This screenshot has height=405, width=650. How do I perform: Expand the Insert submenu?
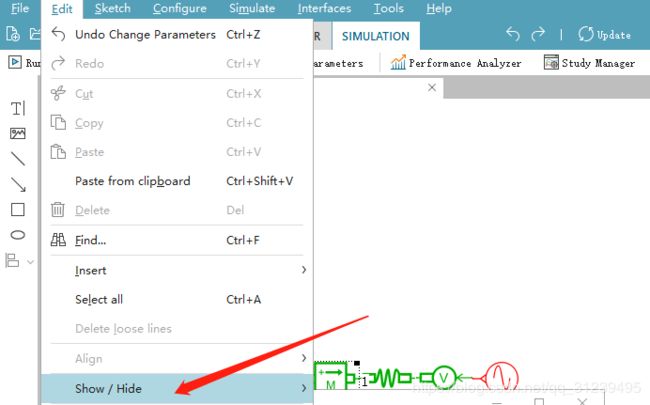pyautogui.click(x=177, y=270)
